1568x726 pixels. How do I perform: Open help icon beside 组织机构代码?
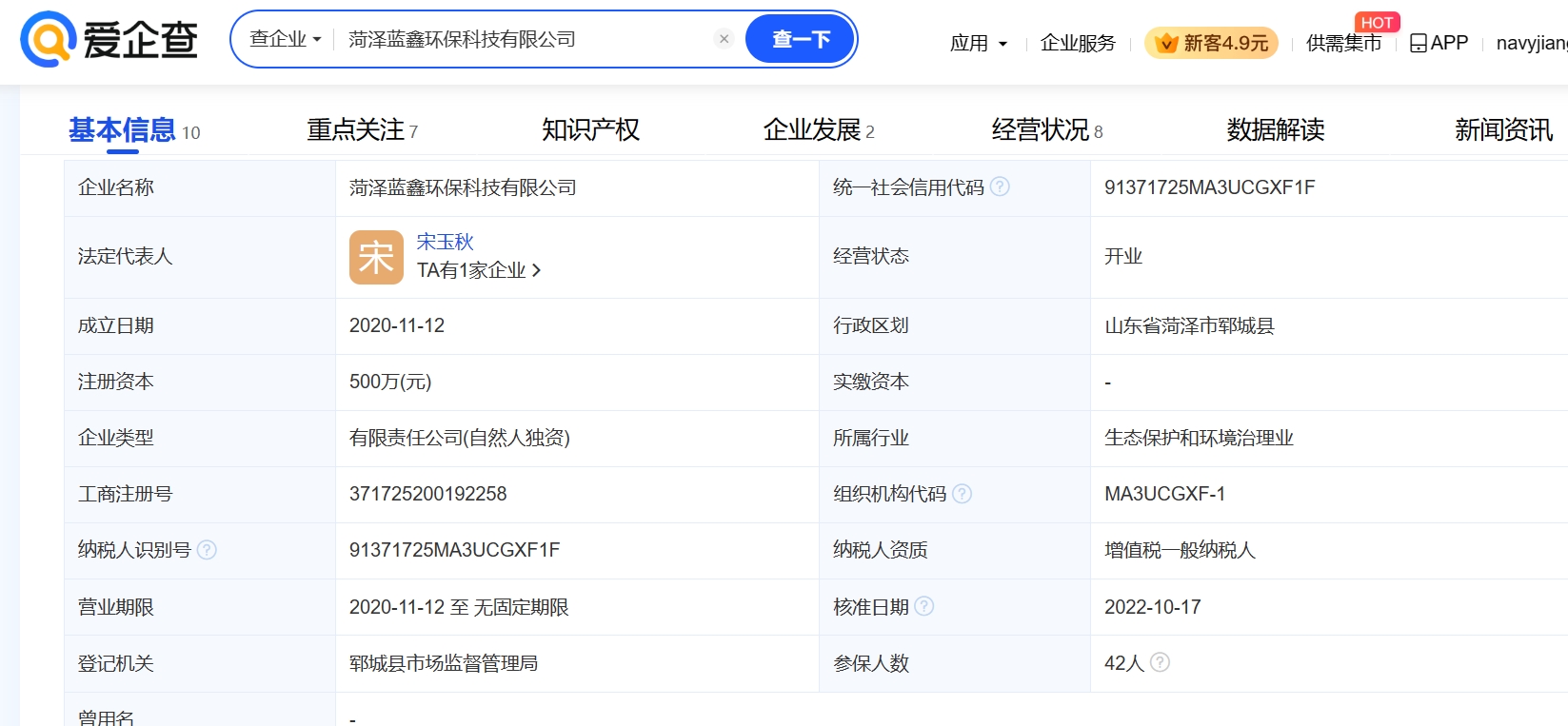962,493
